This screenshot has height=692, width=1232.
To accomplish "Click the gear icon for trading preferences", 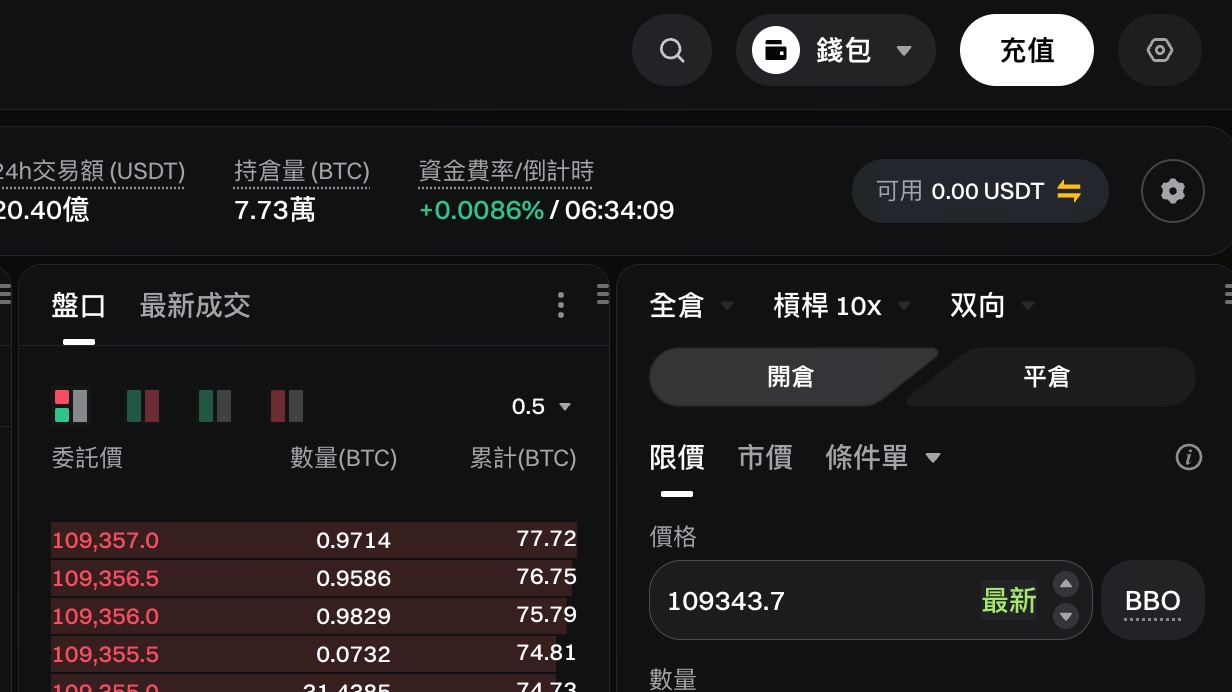I will coord(1172,191).
